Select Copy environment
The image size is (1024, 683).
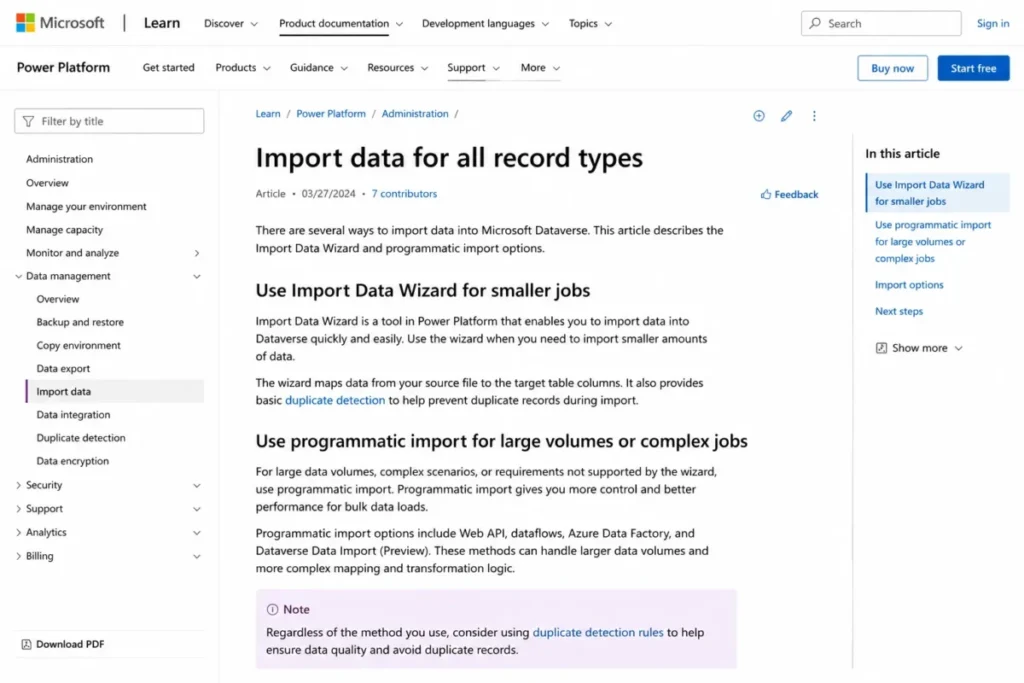[78, 345]
